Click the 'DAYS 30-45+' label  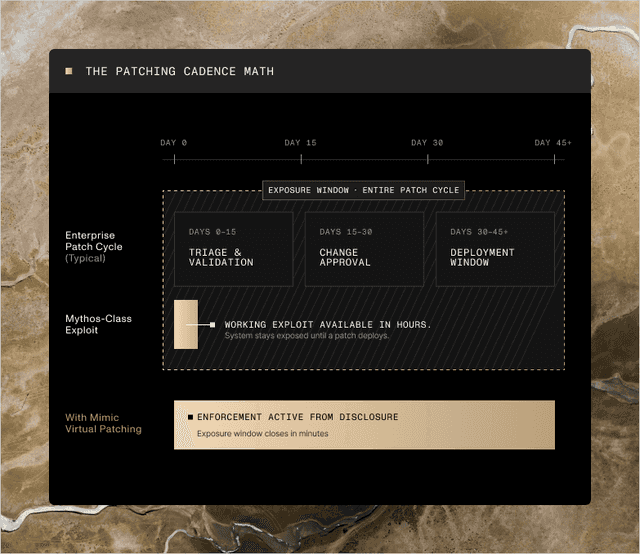479,232
